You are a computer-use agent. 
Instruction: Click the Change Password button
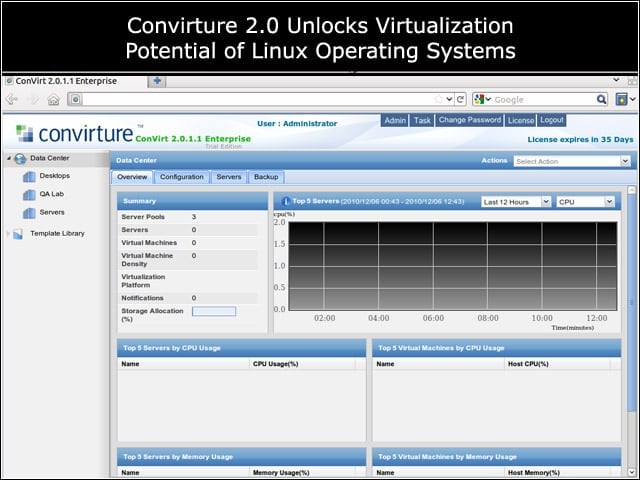(x=469, y=120)
